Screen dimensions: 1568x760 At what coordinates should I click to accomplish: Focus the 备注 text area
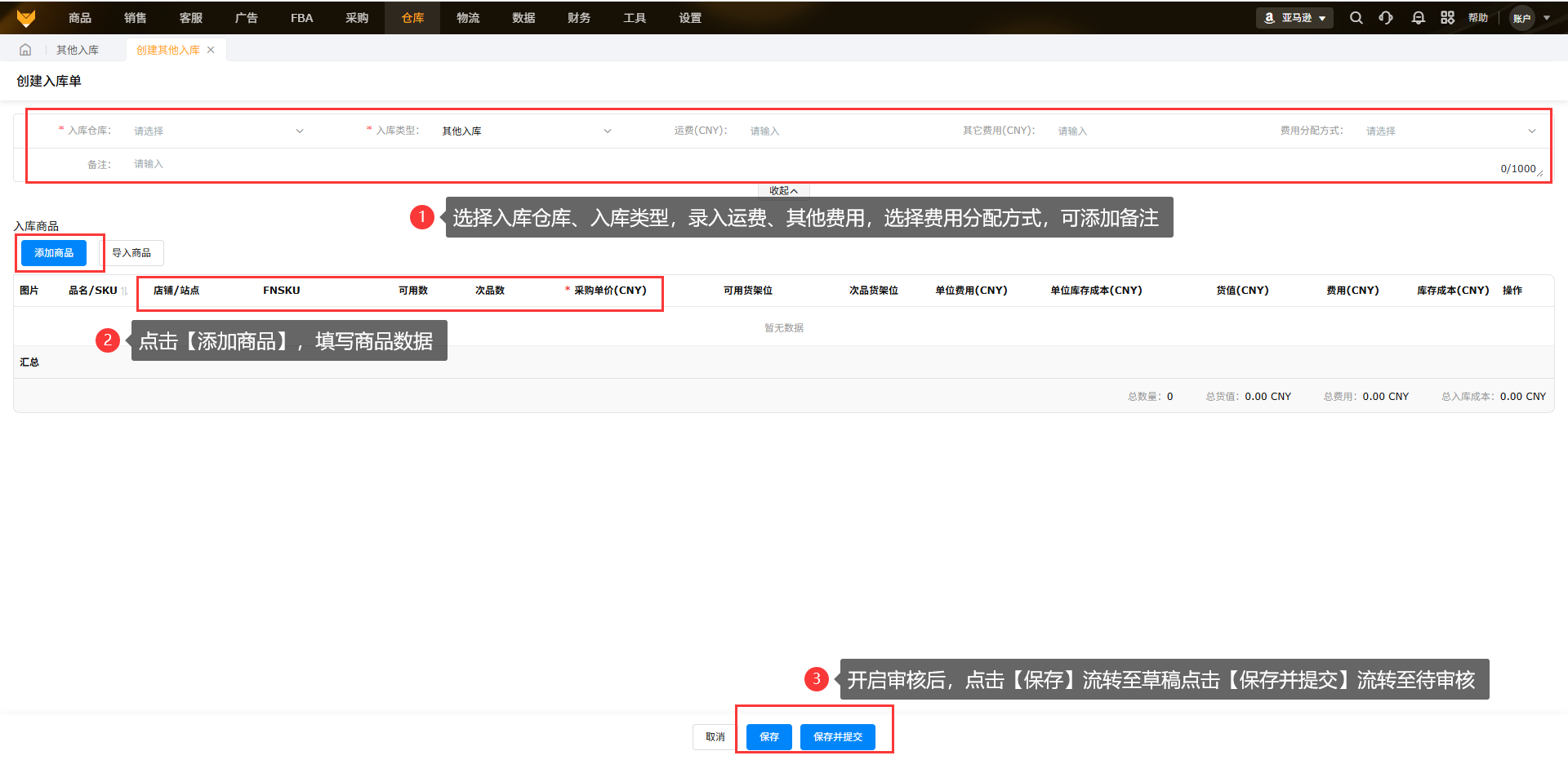[x=836, y=166]
